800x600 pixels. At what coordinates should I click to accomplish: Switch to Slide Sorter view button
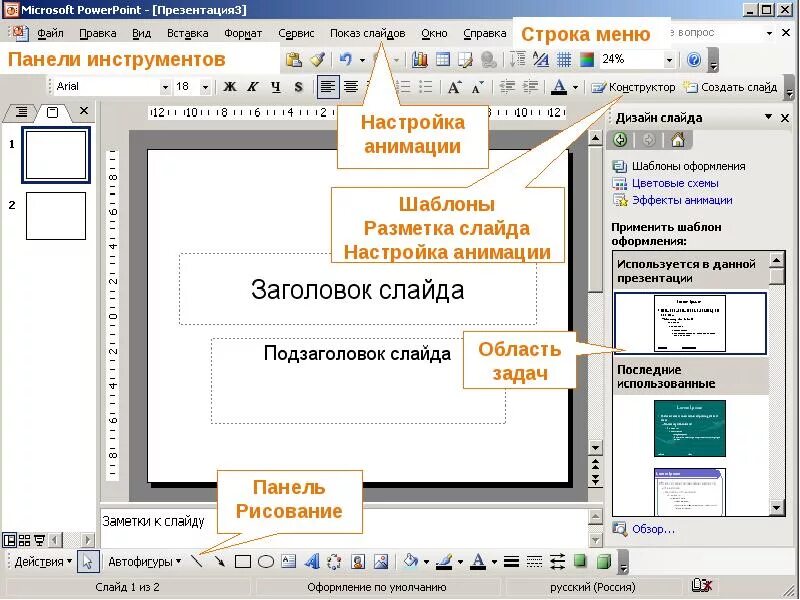(x=24, y=539)
